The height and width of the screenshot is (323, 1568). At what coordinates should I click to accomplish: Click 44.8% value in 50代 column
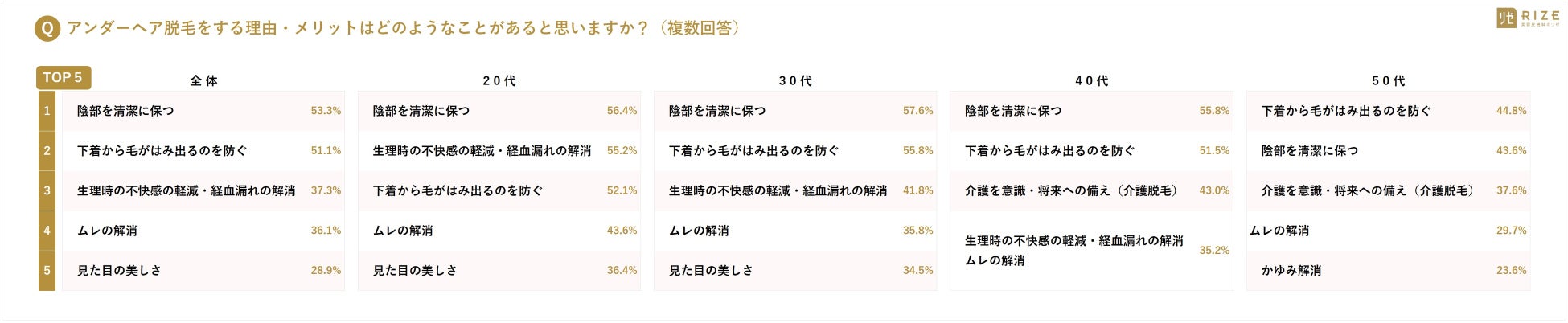(x=1511, y=111)
